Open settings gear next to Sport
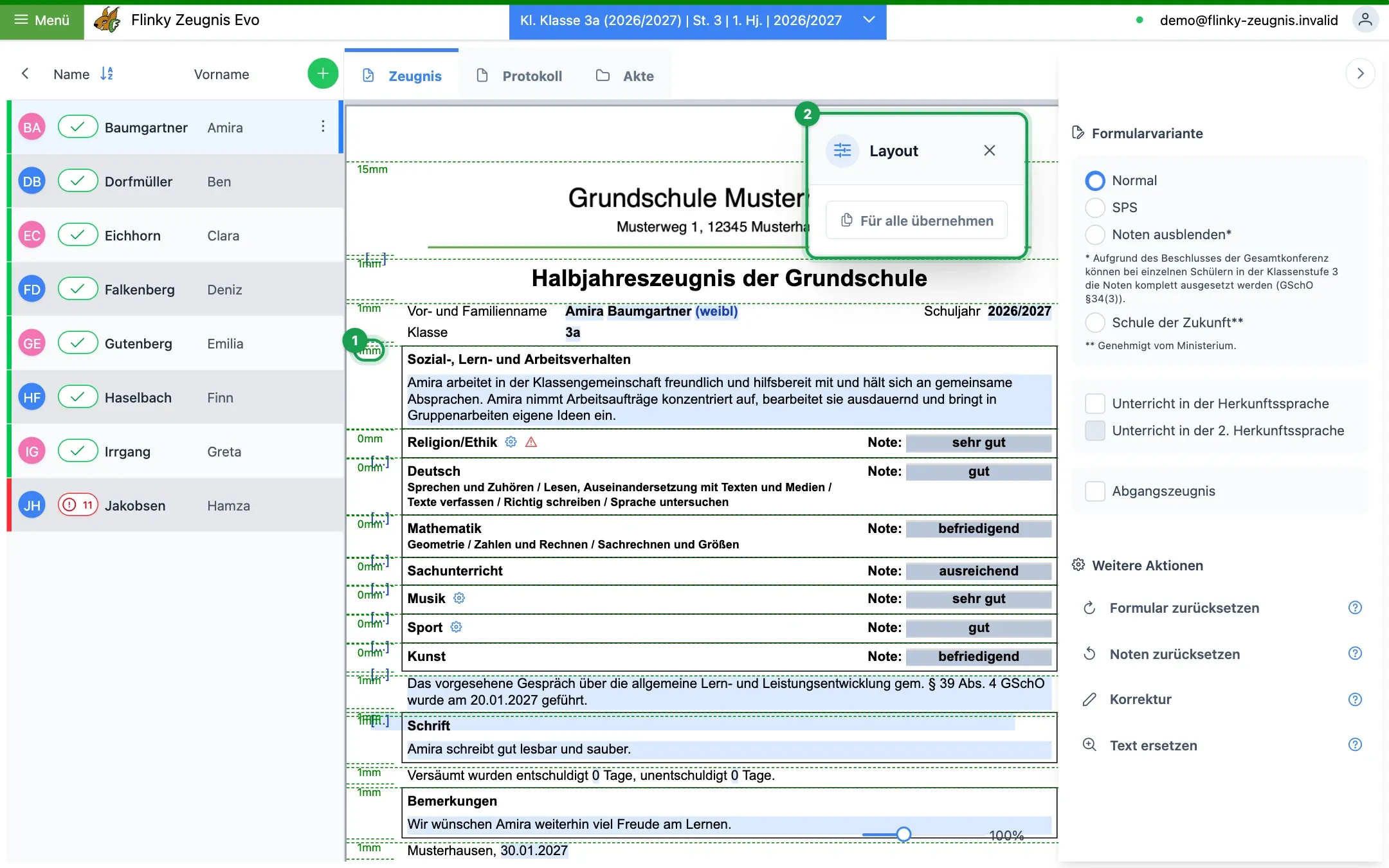The image size is (1389, 868). (457, 627)
